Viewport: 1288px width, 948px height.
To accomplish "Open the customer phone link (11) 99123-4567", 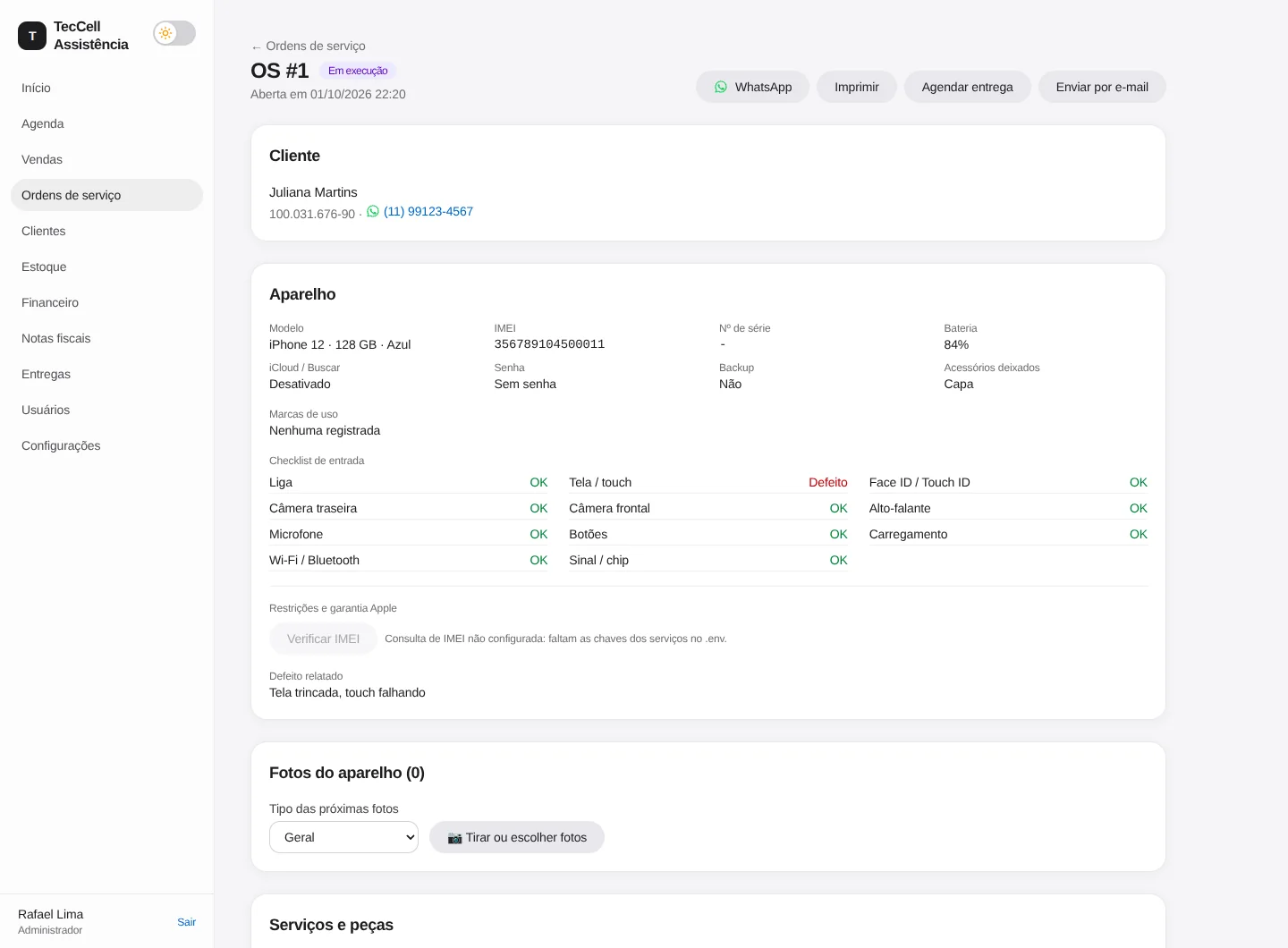I will pyautogui.click(x=428, y=211).
